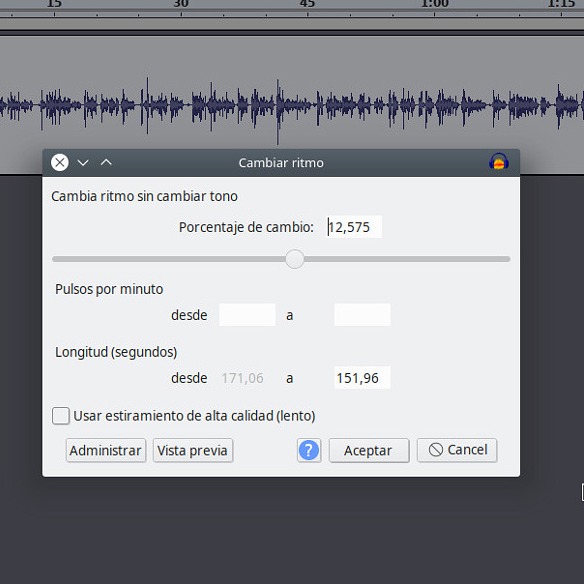Click the audio waveform in the track
This screenshot has height=584, width=584.
292,105
